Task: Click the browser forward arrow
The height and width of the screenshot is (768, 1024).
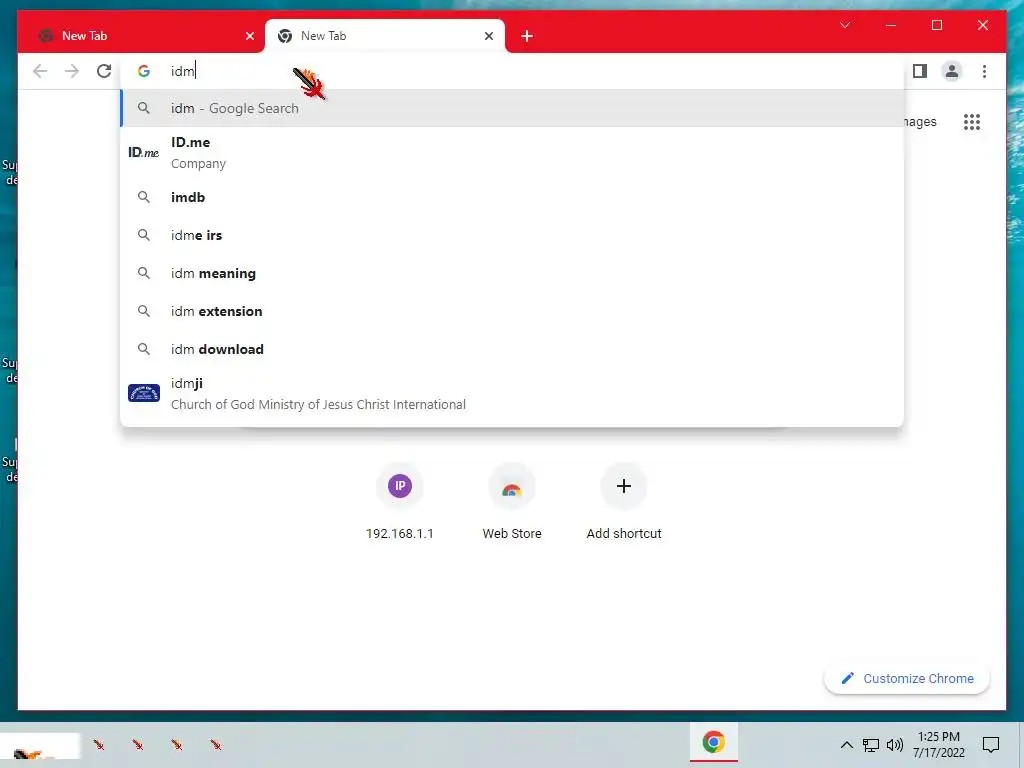Action: [72, 71]
